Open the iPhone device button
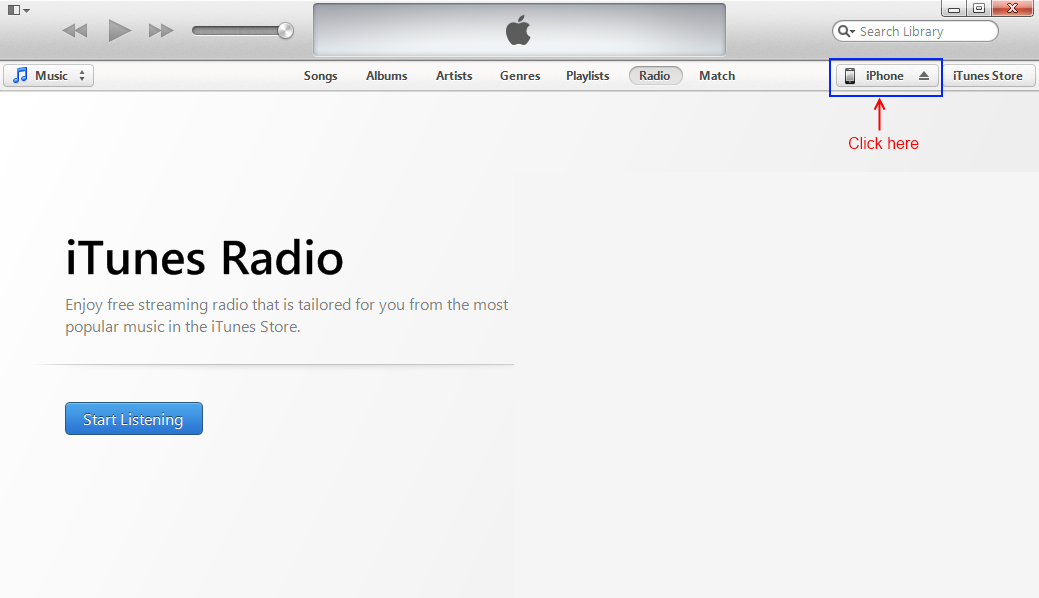 887,76
